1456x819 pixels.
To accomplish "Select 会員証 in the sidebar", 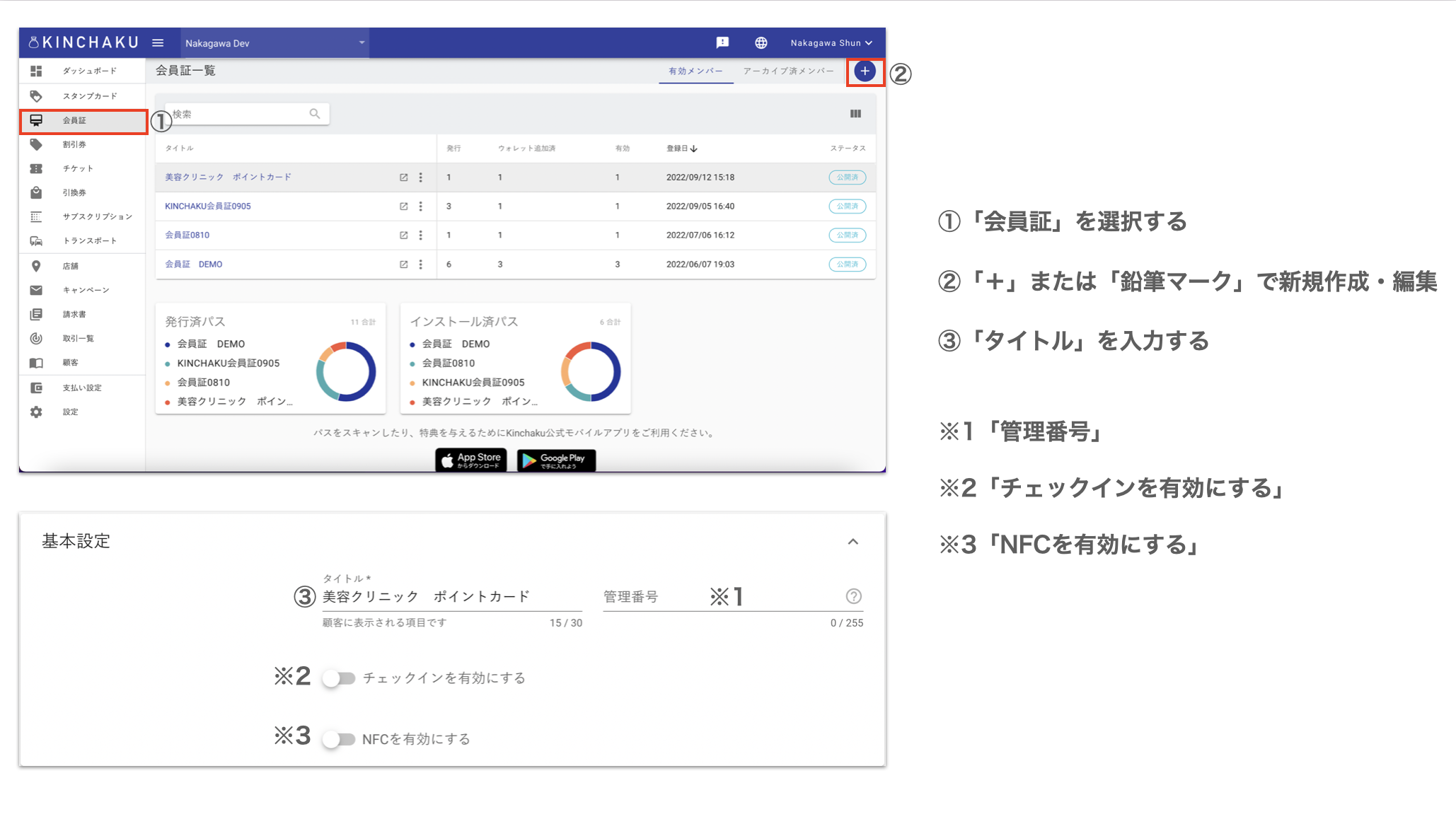I will tap(74, 121).
